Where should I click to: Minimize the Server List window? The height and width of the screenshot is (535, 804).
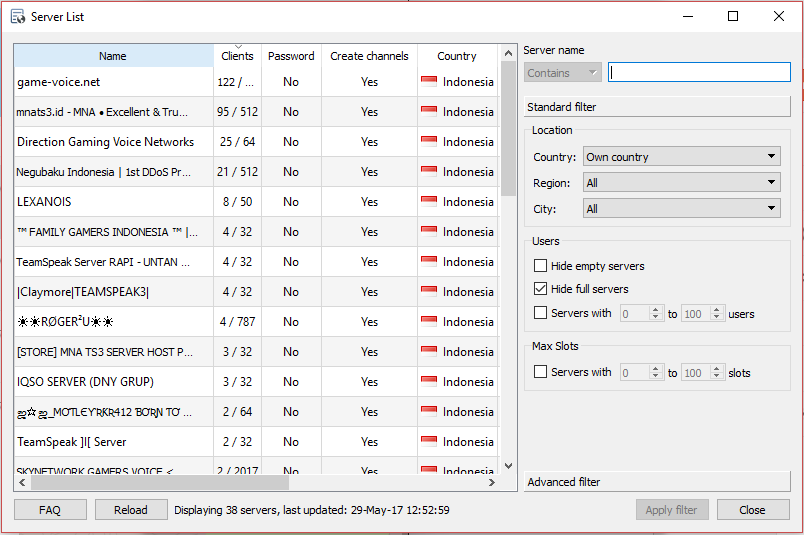688,16
